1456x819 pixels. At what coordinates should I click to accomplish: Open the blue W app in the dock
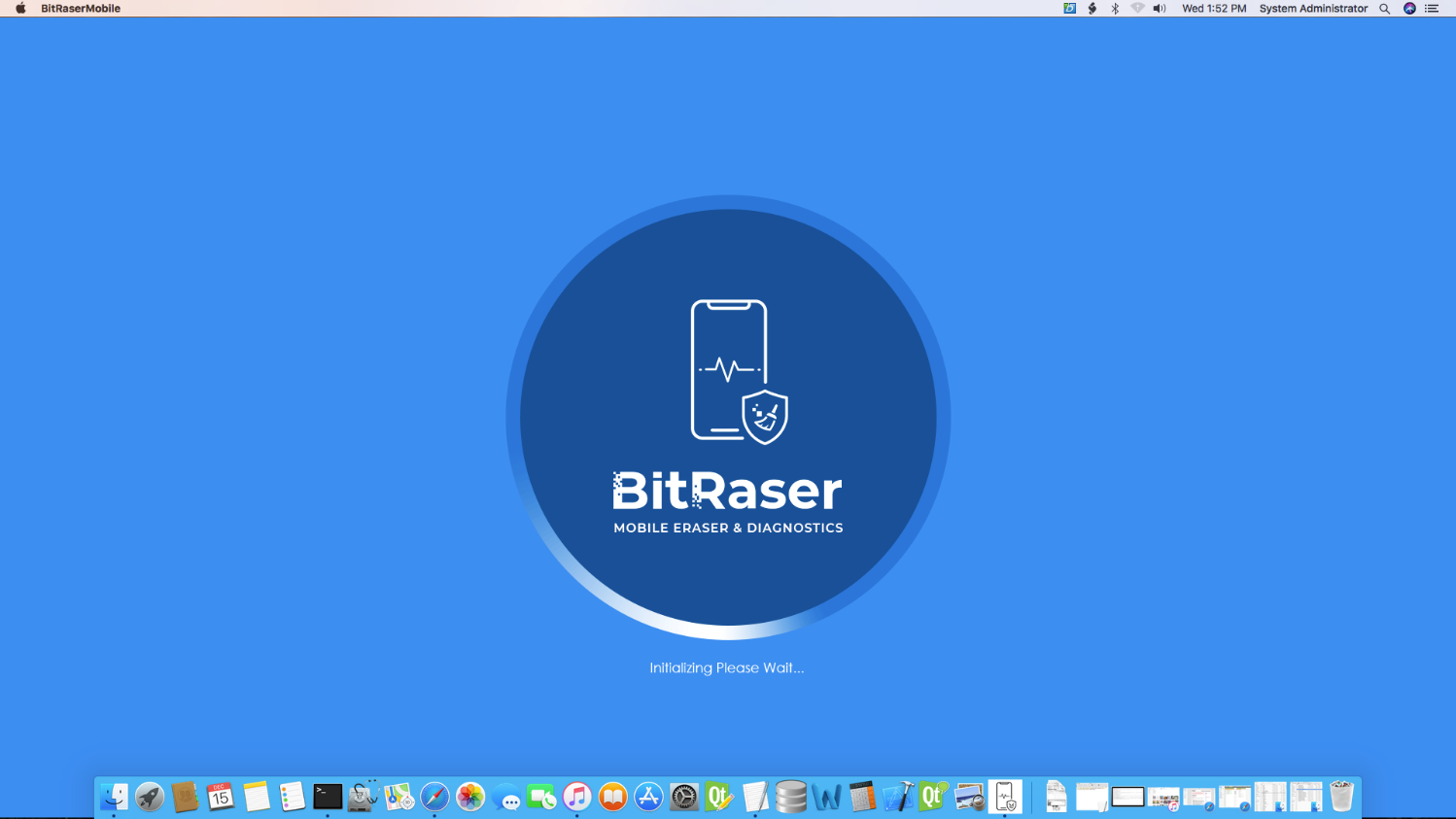pos(827,797)
